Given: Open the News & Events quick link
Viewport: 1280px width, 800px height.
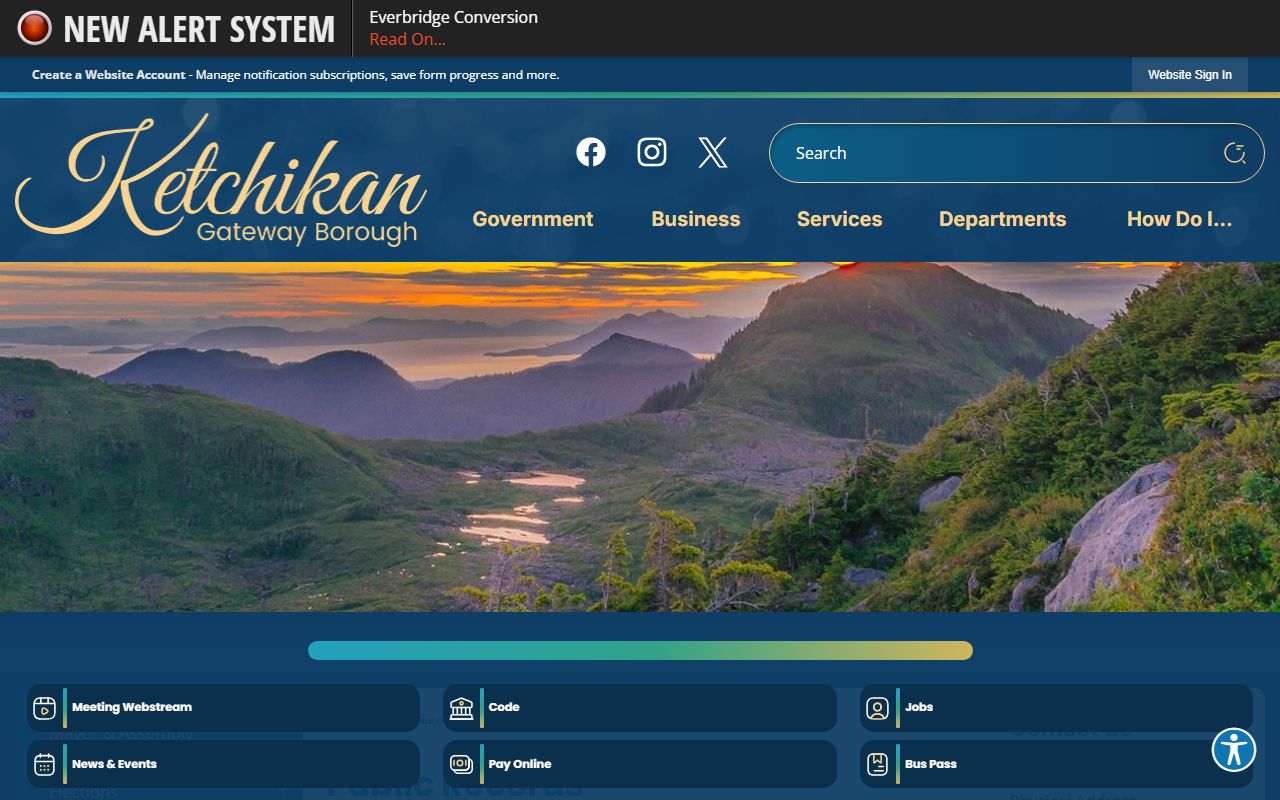Looking at the screenshot, I should tap(223, 764).
